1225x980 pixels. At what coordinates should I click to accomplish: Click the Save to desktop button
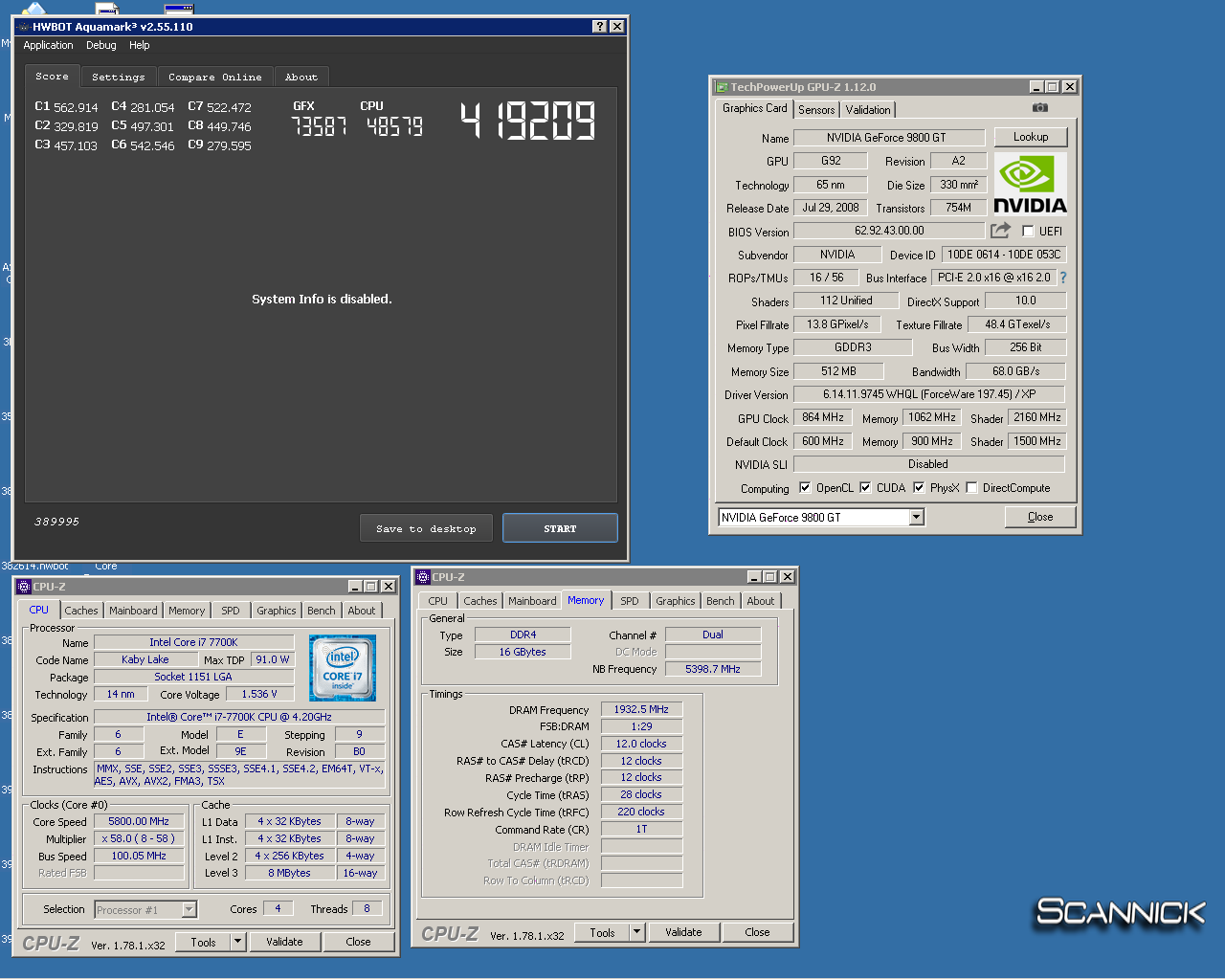click(x=426, y=528)
